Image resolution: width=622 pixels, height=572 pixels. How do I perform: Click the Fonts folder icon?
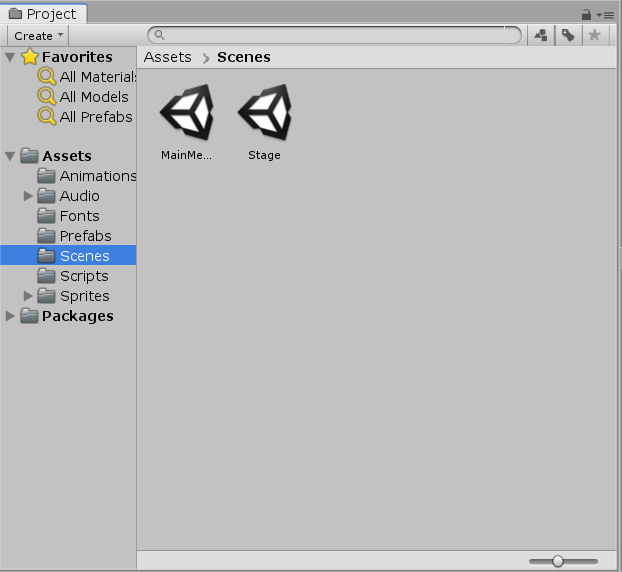46,216
